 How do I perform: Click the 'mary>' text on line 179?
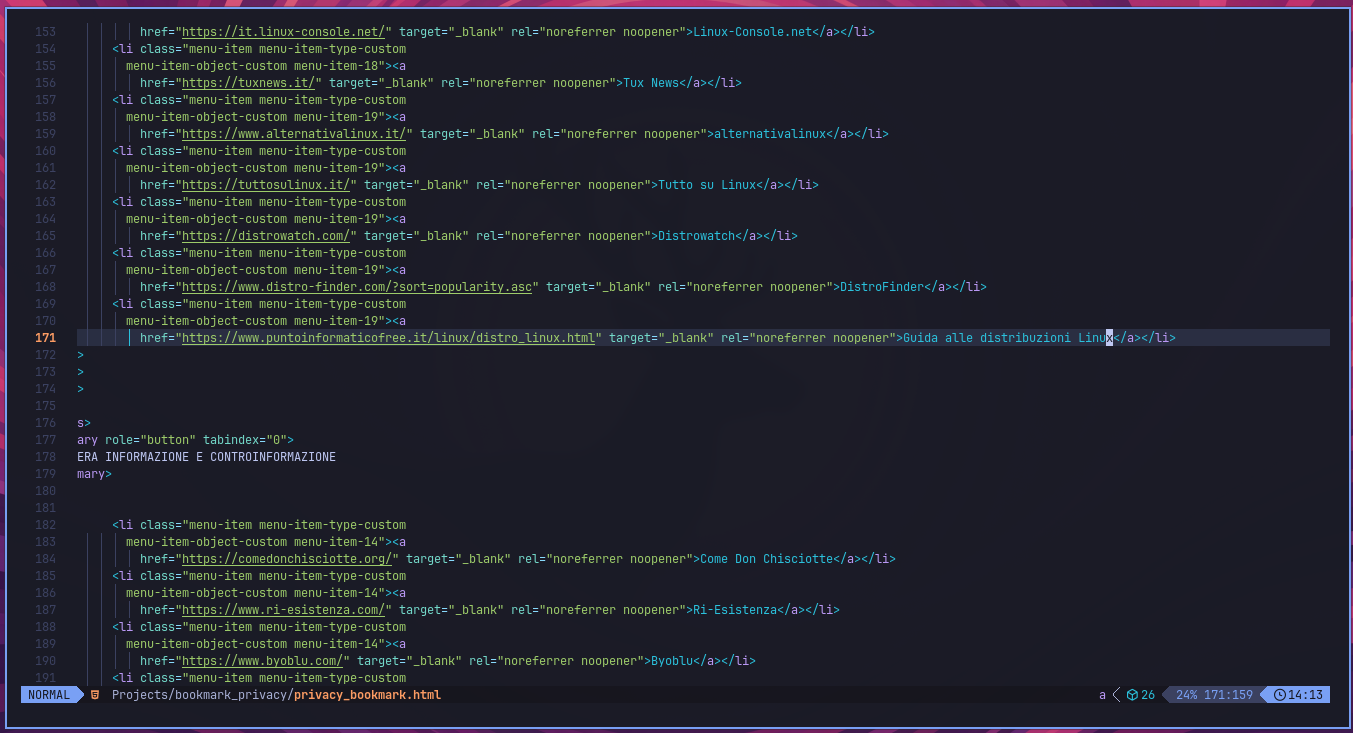coord(94,474)
